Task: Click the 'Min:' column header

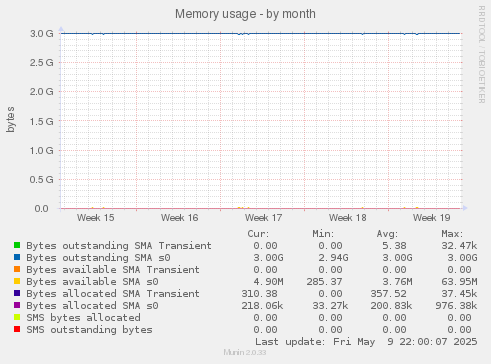Action: (x=323, y=234)
